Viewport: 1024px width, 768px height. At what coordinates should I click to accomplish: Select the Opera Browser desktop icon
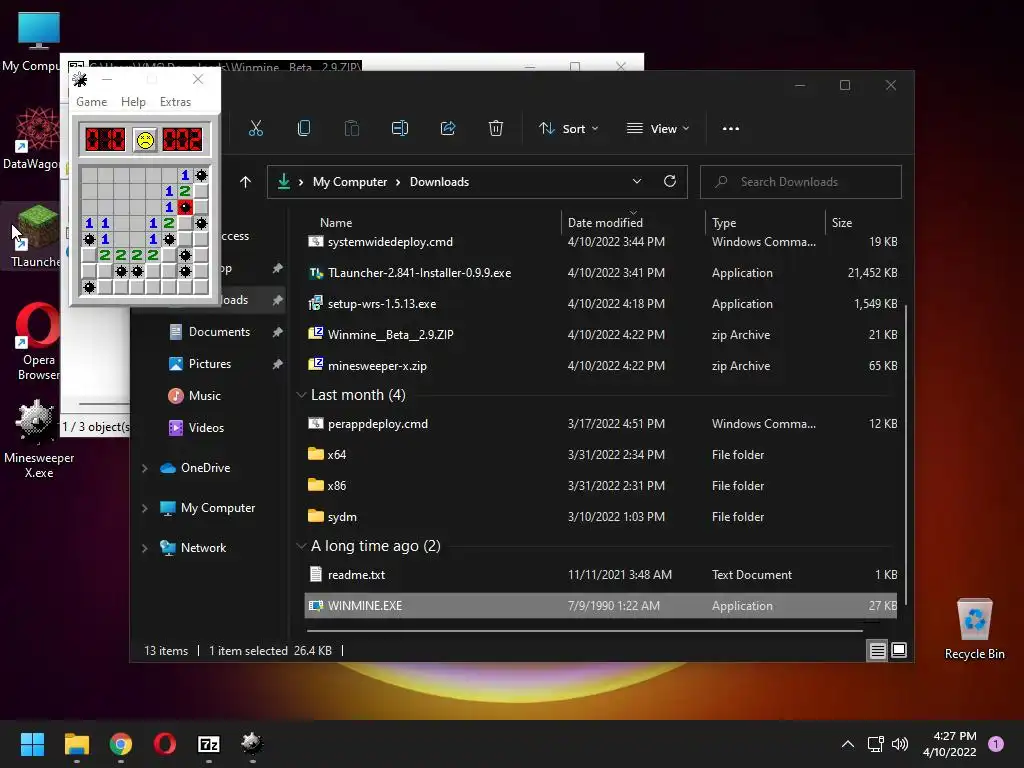38,341
